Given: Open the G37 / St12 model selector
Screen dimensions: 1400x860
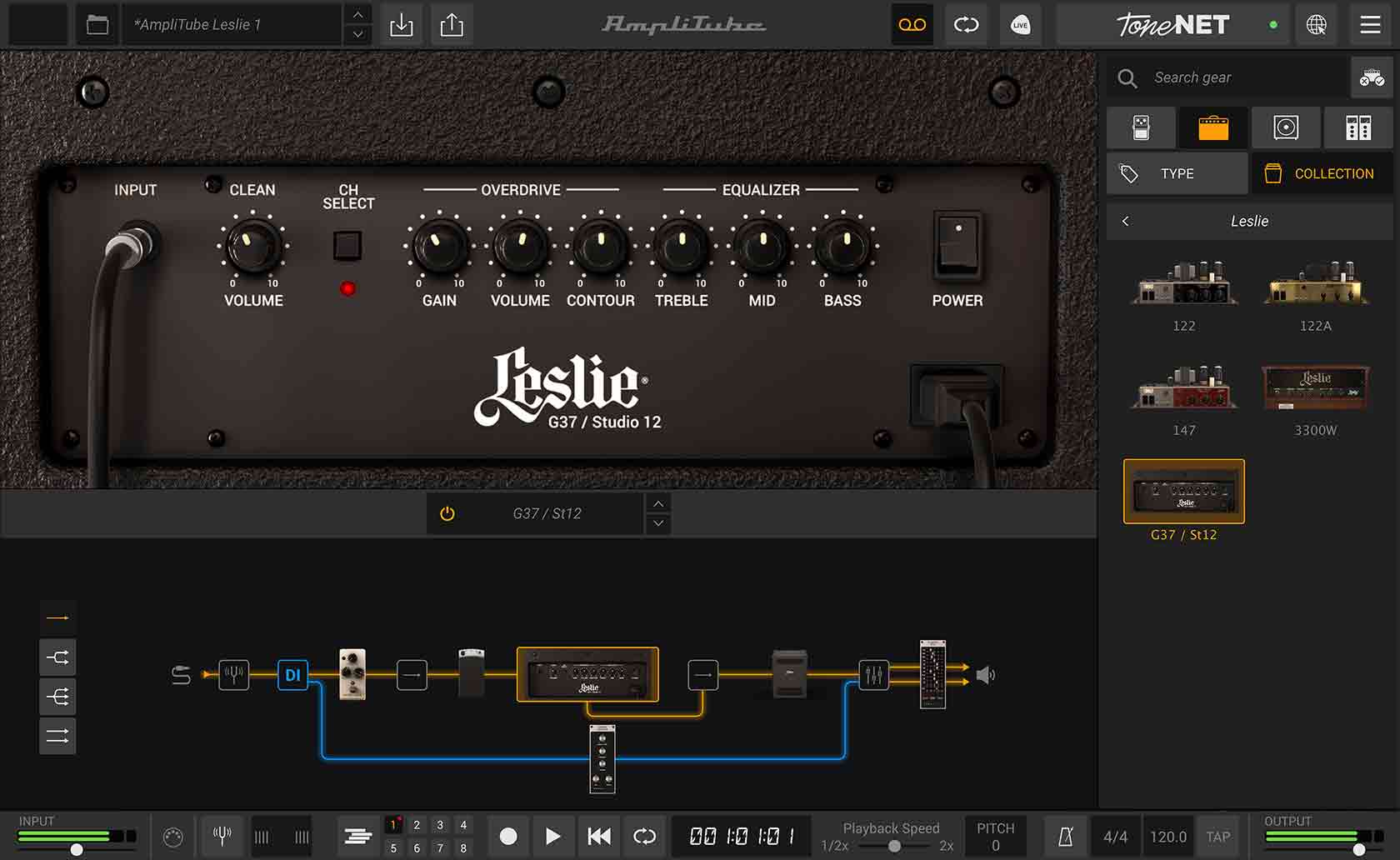Looking at the screenshot, I should coord(547,513).
